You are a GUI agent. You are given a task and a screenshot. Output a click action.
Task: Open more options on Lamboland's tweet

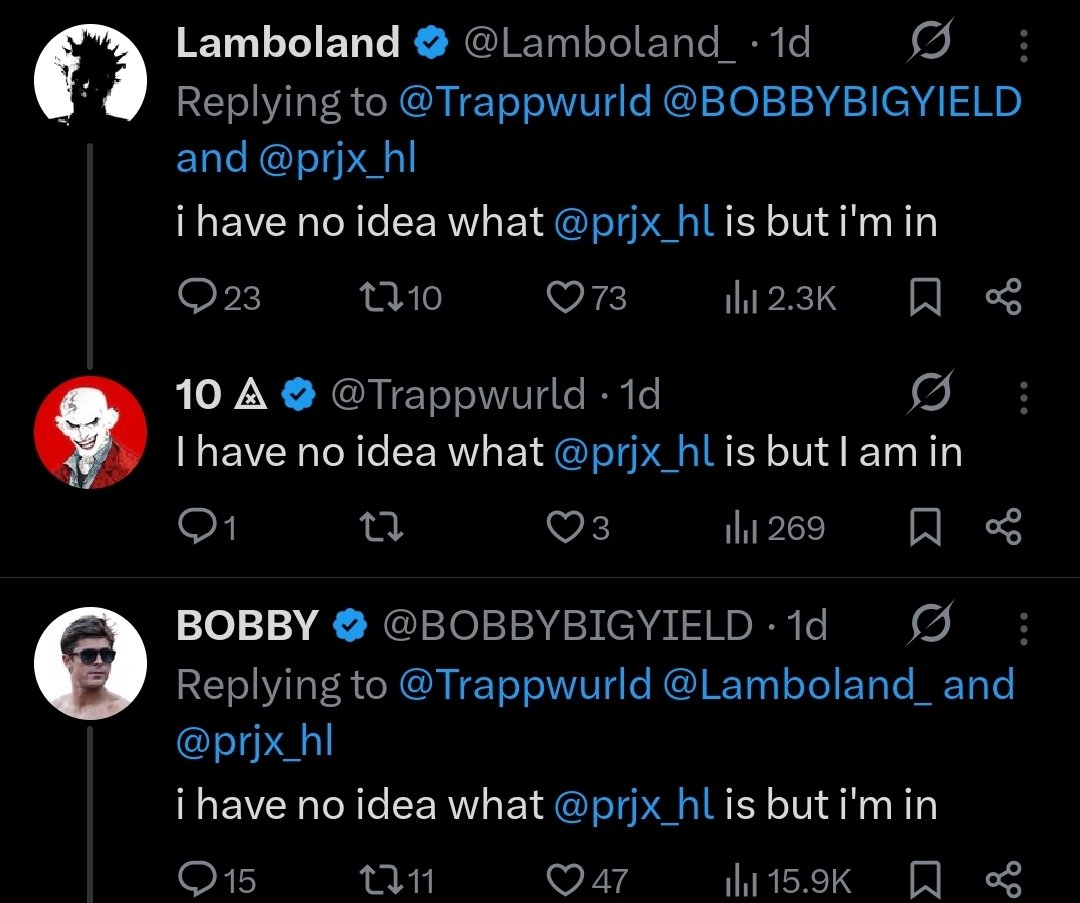click(x=1024, y=45)
